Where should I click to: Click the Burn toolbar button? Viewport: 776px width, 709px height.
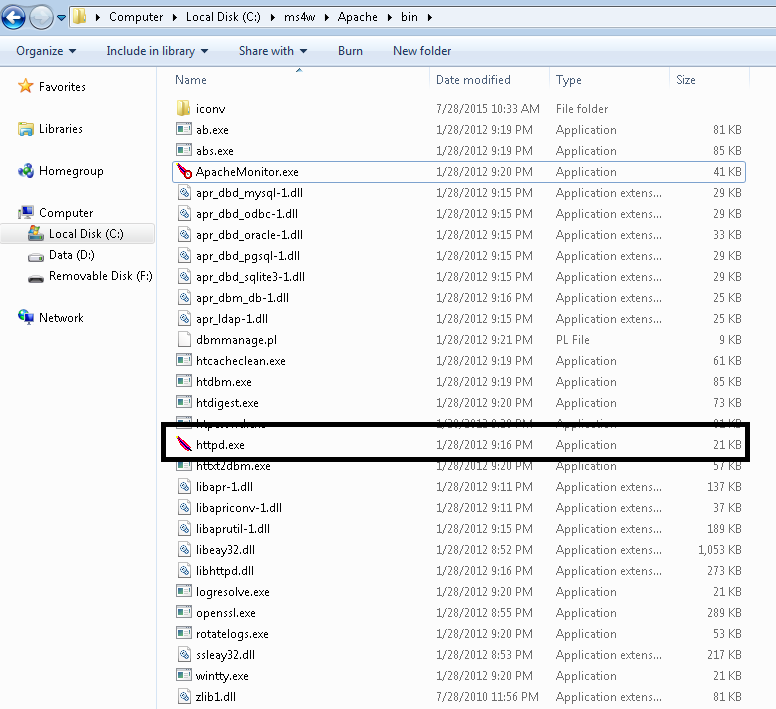click(x=350, y=51)
